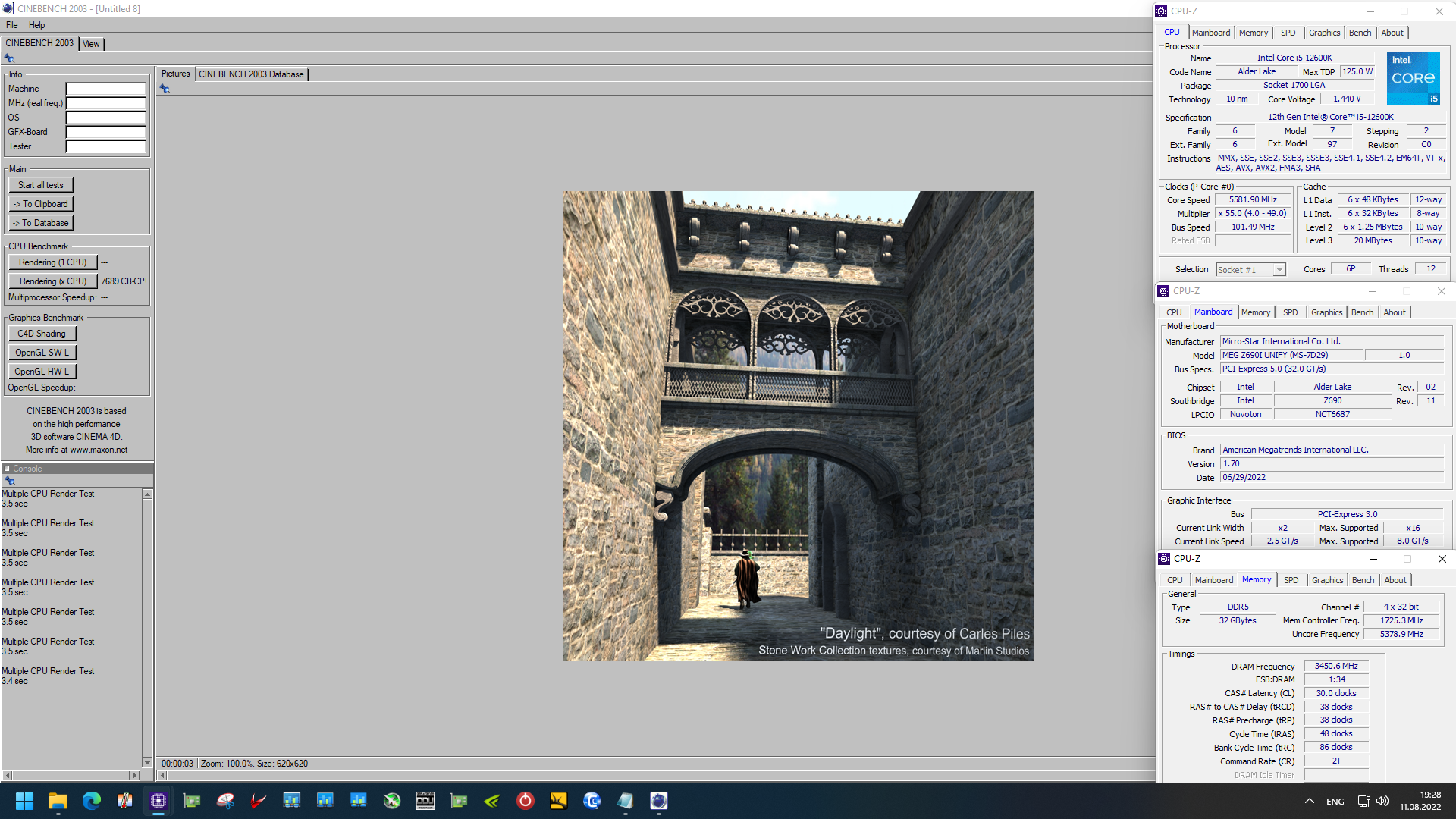Open the CINEBENCH 2003 Database tab

(251, 74)
